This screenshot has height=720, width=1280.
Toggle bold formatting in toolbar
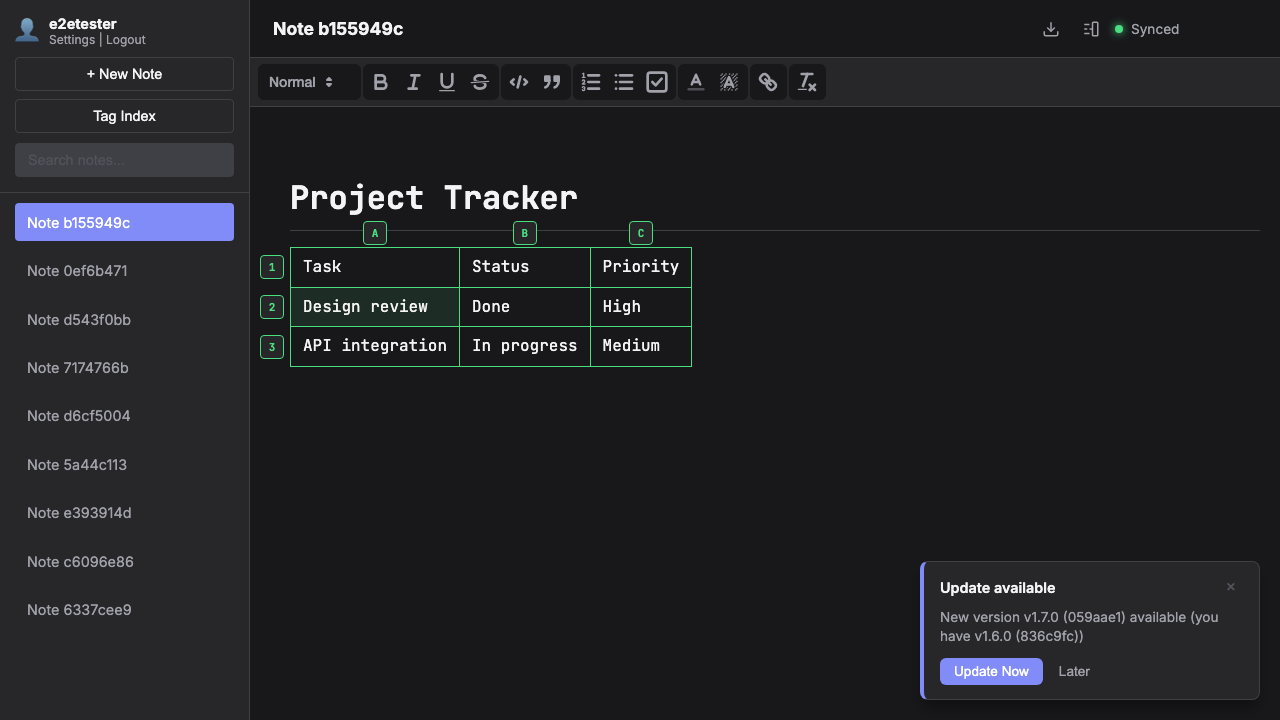[x=380, y=82]
